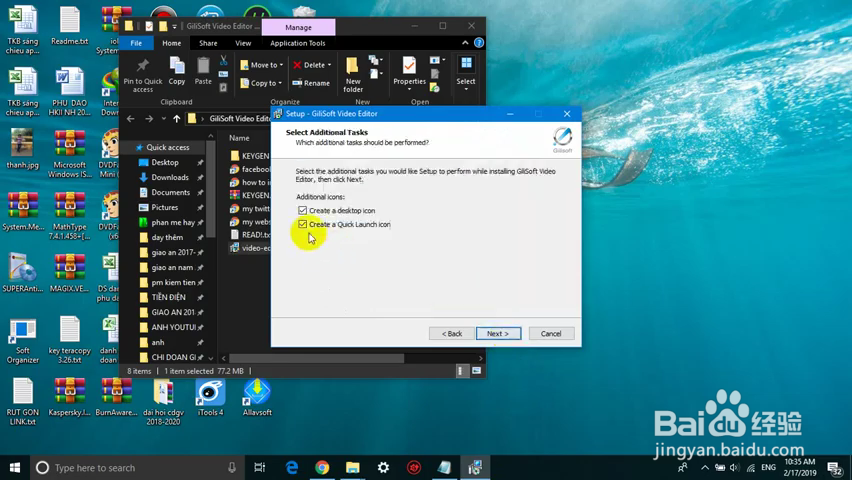Open the File tab in Explorer
852x480 pixels.
tap(136, 43)
